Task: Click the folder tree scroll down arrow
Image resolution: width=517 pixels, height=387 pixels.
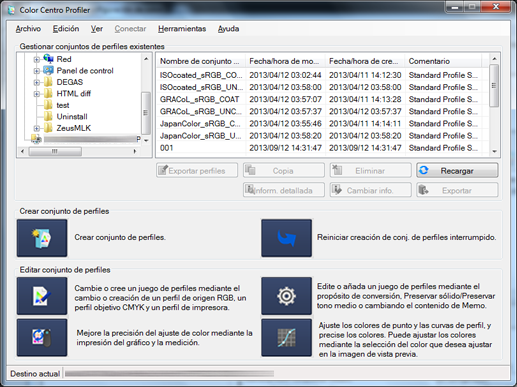Action: coord(146,141)
